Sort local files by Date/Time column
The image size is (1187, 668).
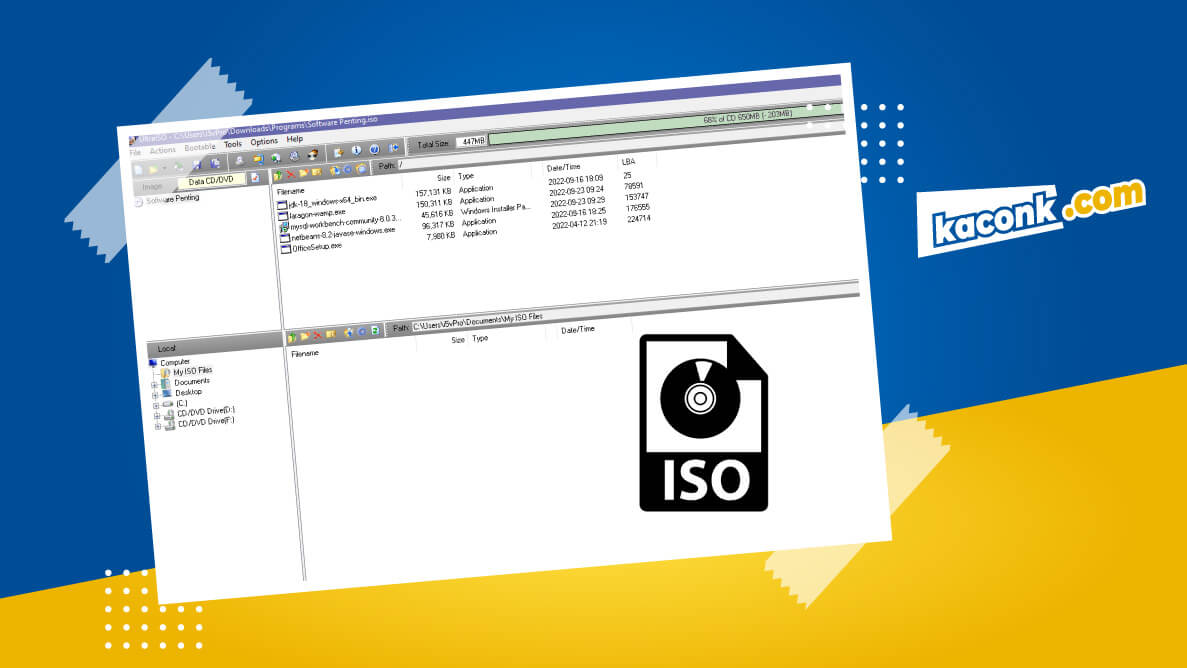(578, 330)
